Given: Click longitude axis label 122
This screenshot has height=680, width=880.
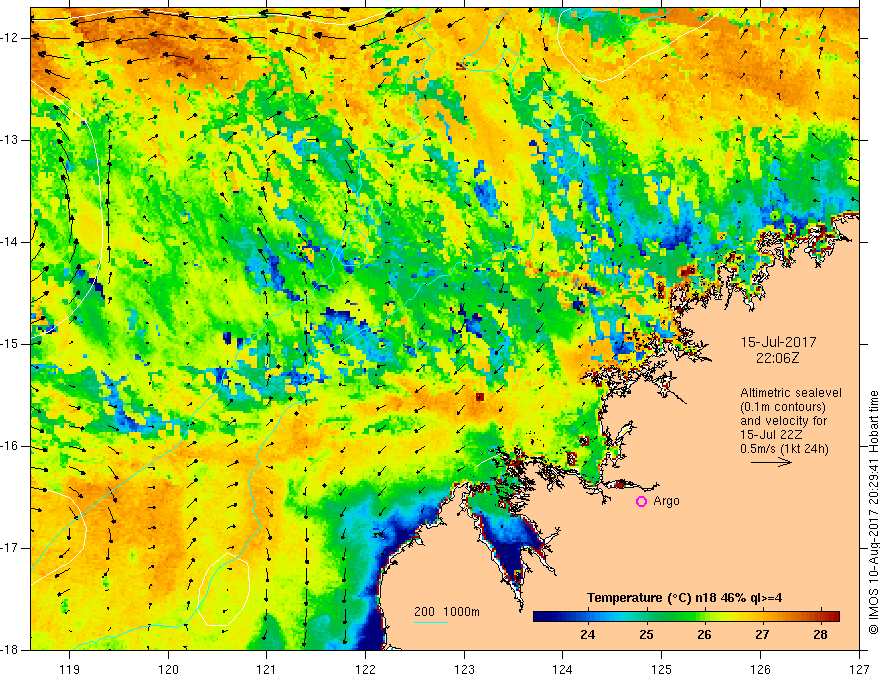Looking at the screenshot, I should [x=365, y=669].
